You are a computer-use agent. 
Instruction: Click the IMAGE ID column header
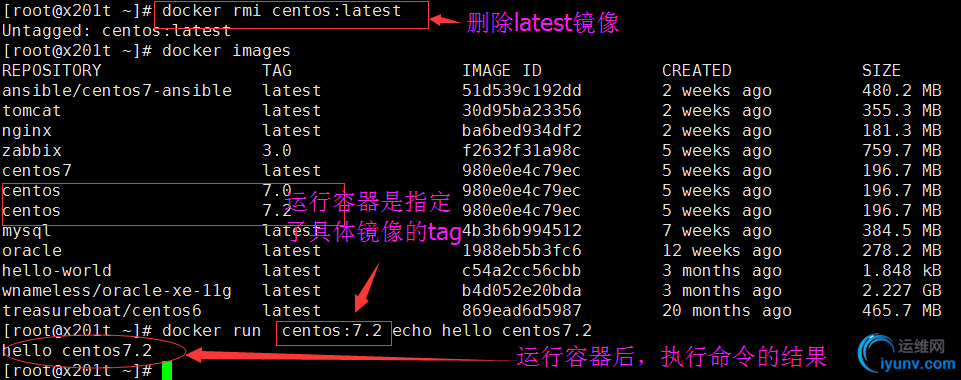[x=502, y=70]
